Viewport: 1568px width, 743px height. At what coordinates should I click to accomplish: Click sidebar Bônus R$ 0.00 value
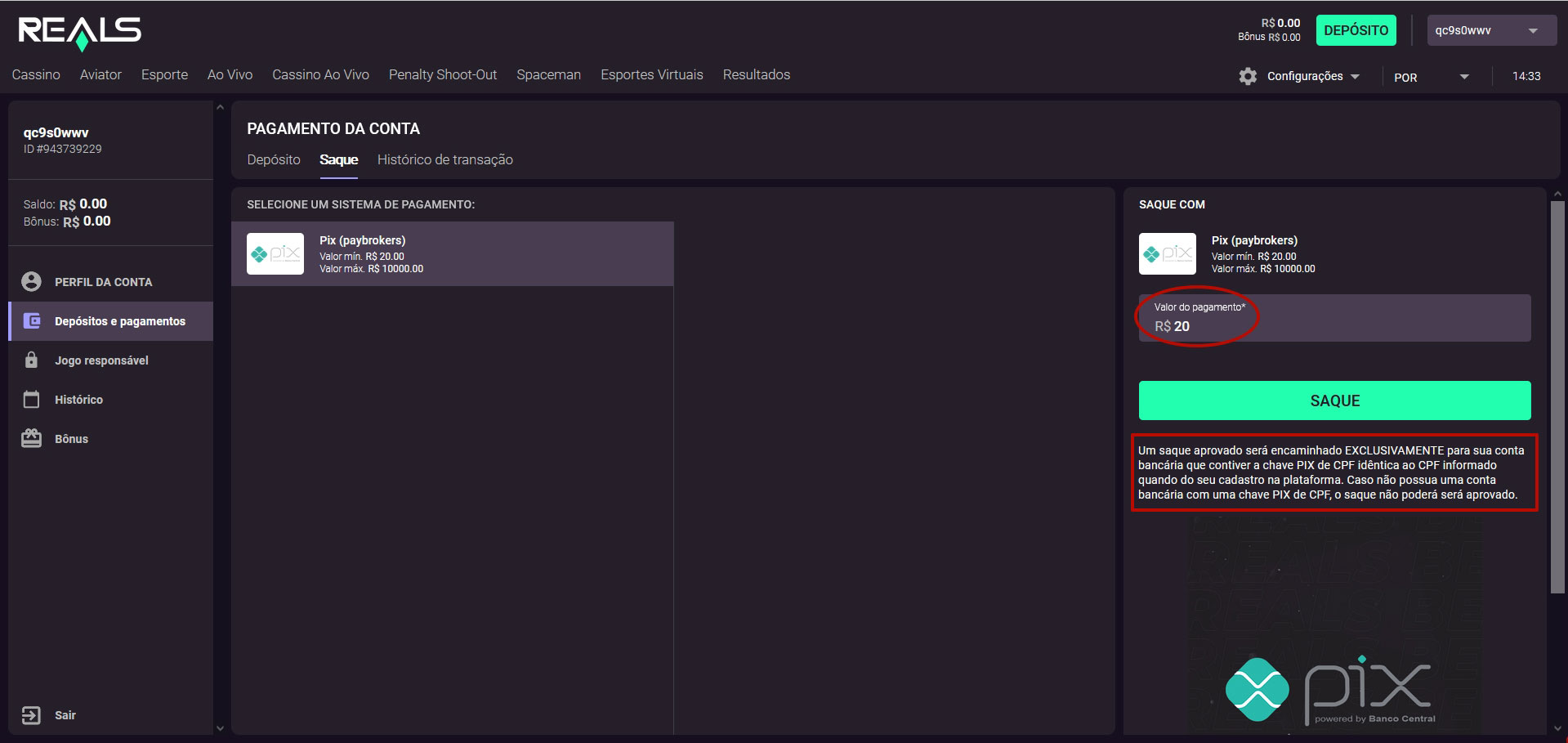click(x=87, y=221)
